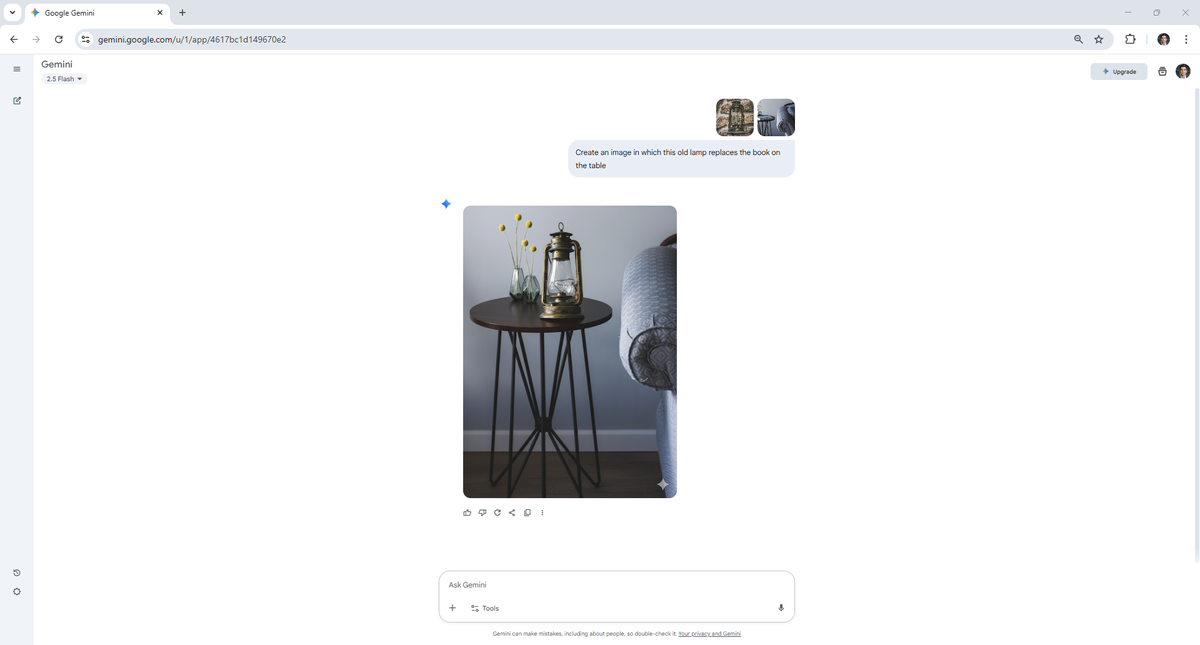The height and width of the screenshot is (645, 1200).
Task: Copy the generated response
Action: (527, 513)
